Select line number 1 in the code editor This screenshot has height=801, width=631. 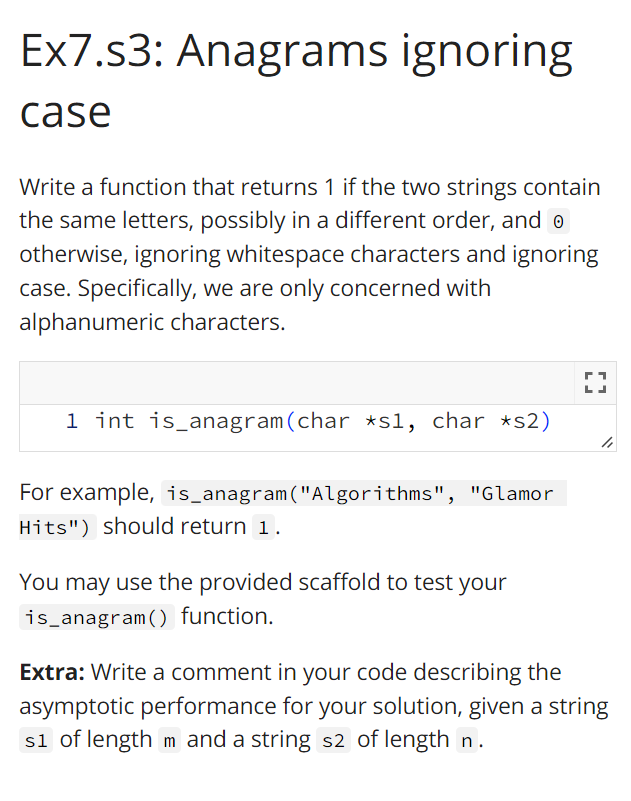tap(72, 421)
